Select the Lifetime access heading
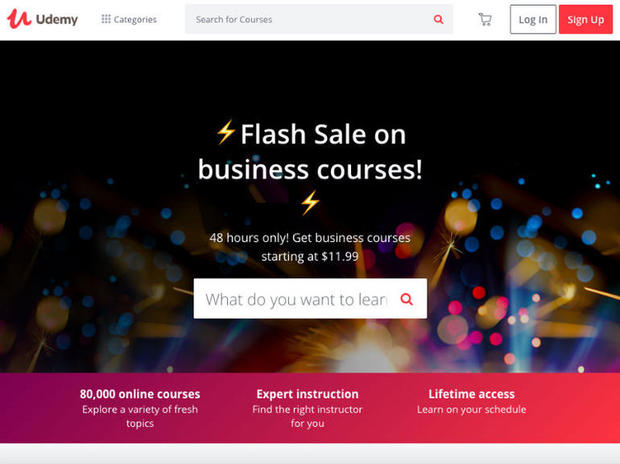The image size is (620, 464). 472,394
